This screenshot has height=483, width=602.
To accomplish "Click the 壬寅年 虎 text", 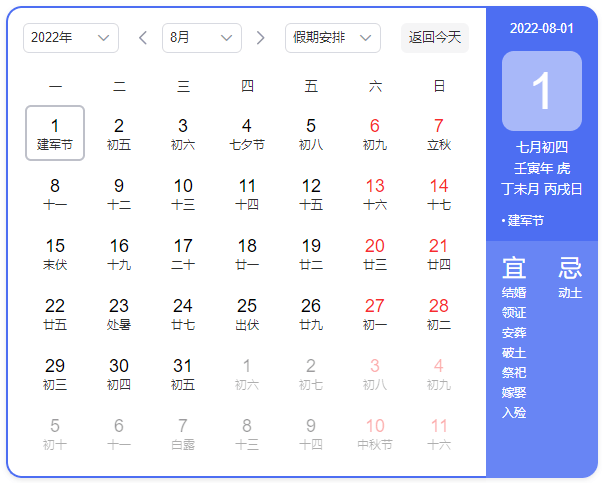I will click(542, 168).
